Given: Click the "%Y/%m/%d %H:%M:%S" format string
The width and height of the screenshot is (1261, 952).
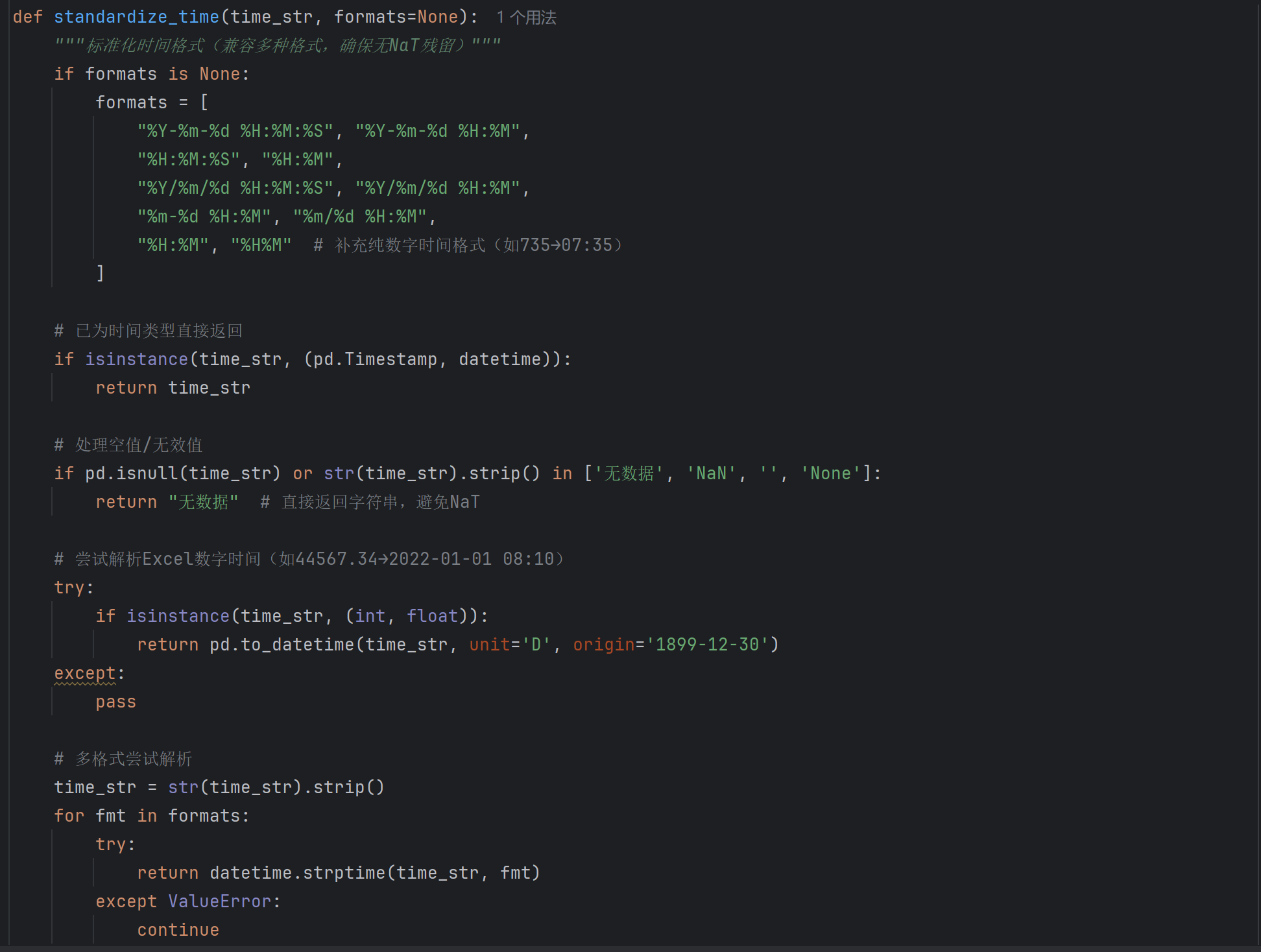Looking at the screenshot, I should (235, 188).
